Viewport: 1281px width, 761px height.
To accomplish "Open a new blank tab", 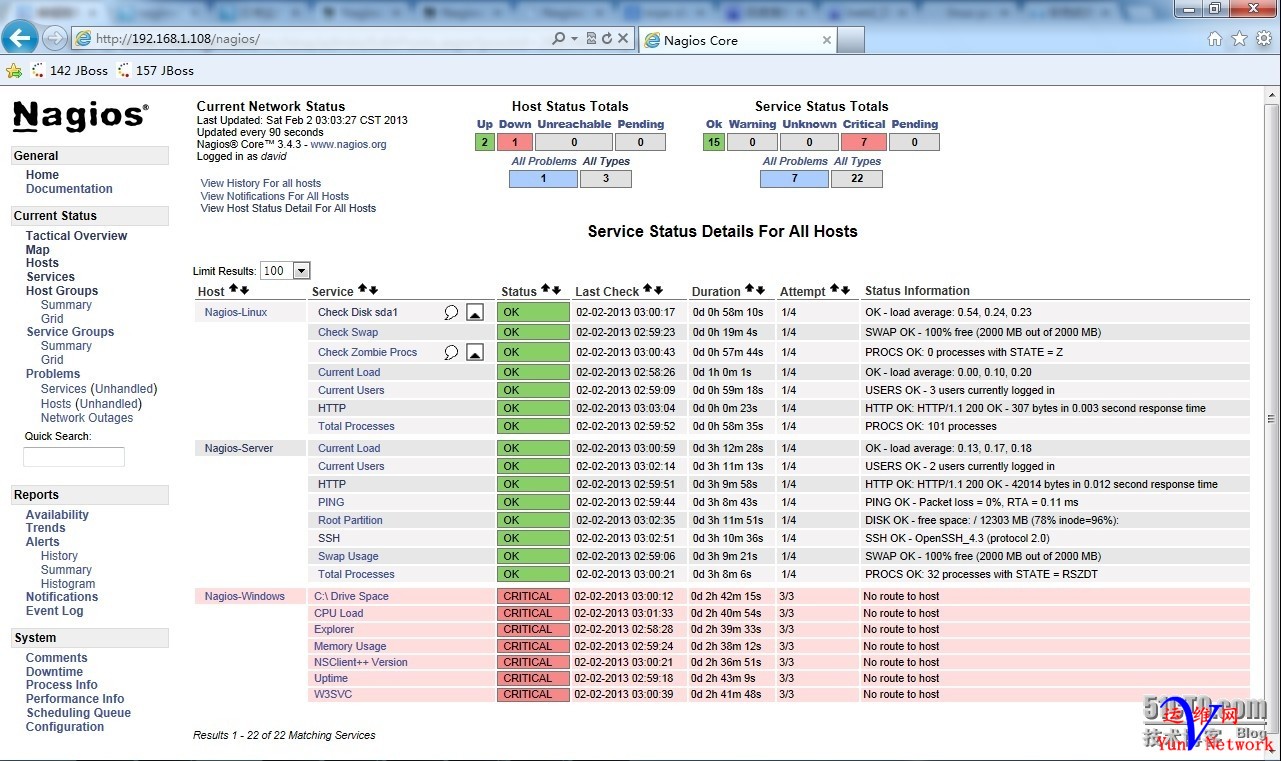I will 850,40.
